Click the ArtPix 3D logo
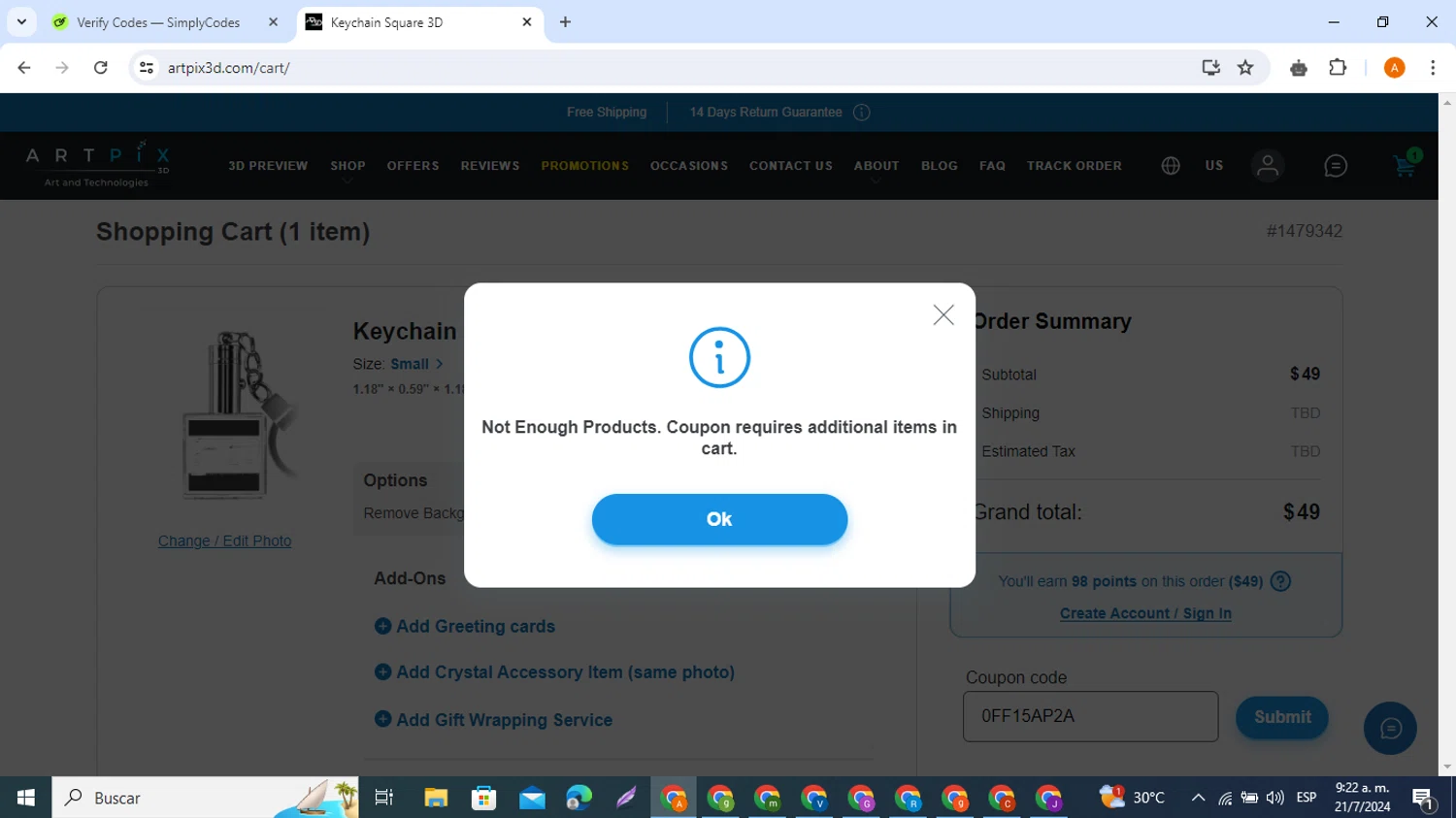The width and height of the screenshot is (1456, 818). pos(97,164)
